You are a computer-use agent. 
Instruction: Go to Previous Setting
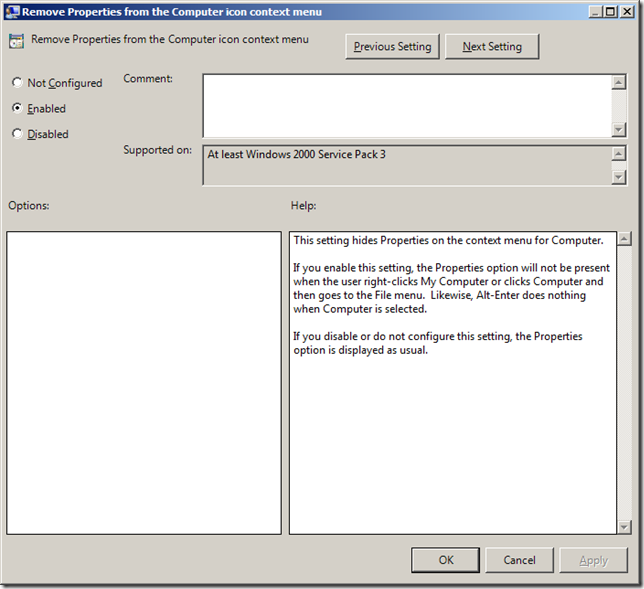point(392,47)
